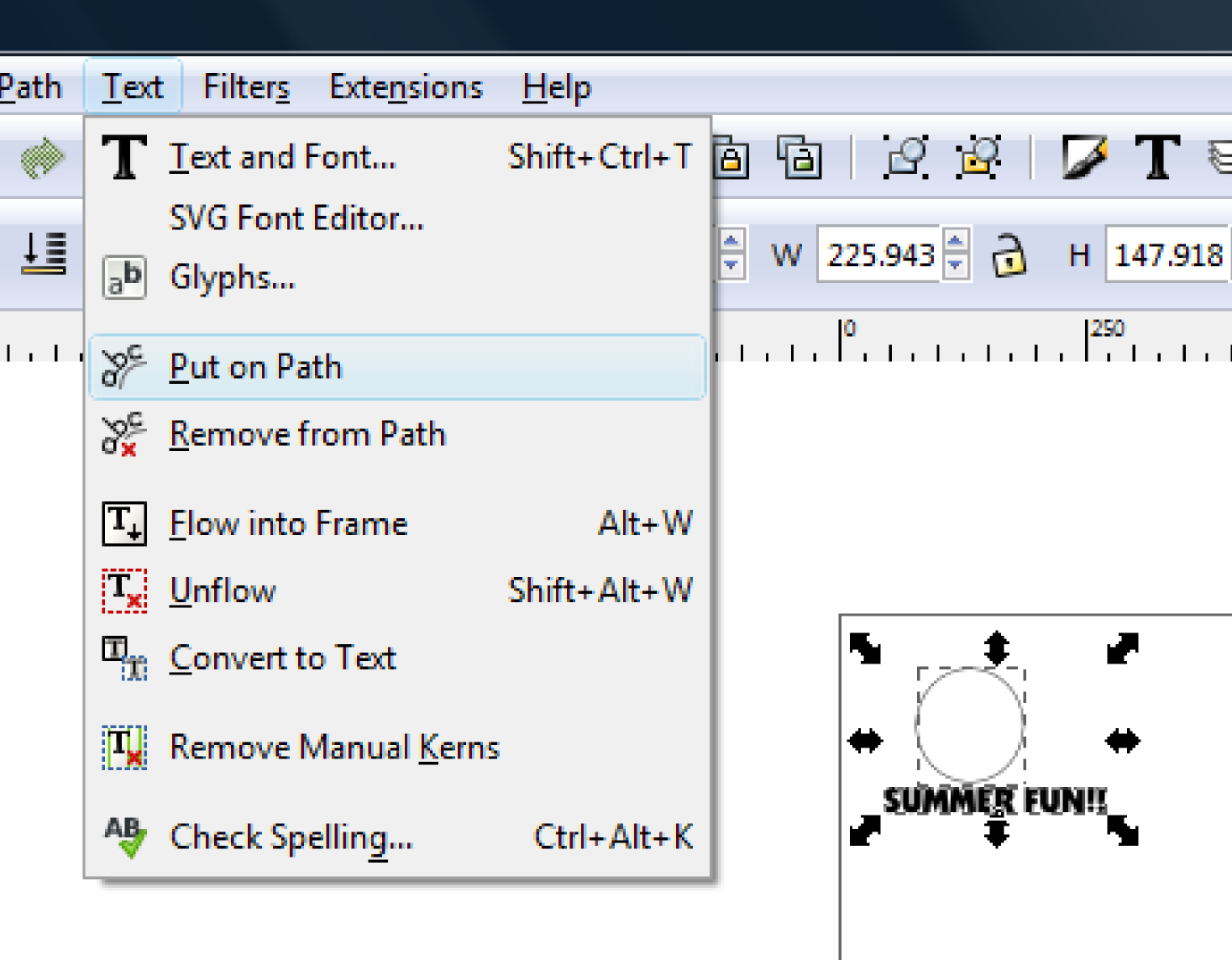Click the green checkered arrow toolbar icon
This screenshot has height=960, width=1232.
coord(40,157)
